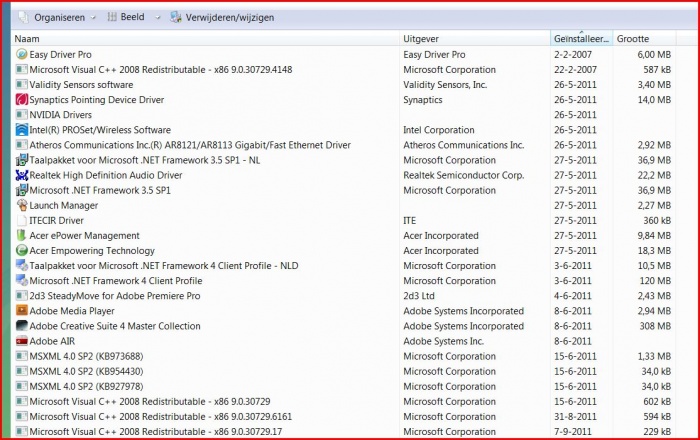Image resolution: width=700 pixels, height=440 pixels.
Task: Click the NVIDIA Drivers icon
Action: pyautogui.click(x=22, y=115)
